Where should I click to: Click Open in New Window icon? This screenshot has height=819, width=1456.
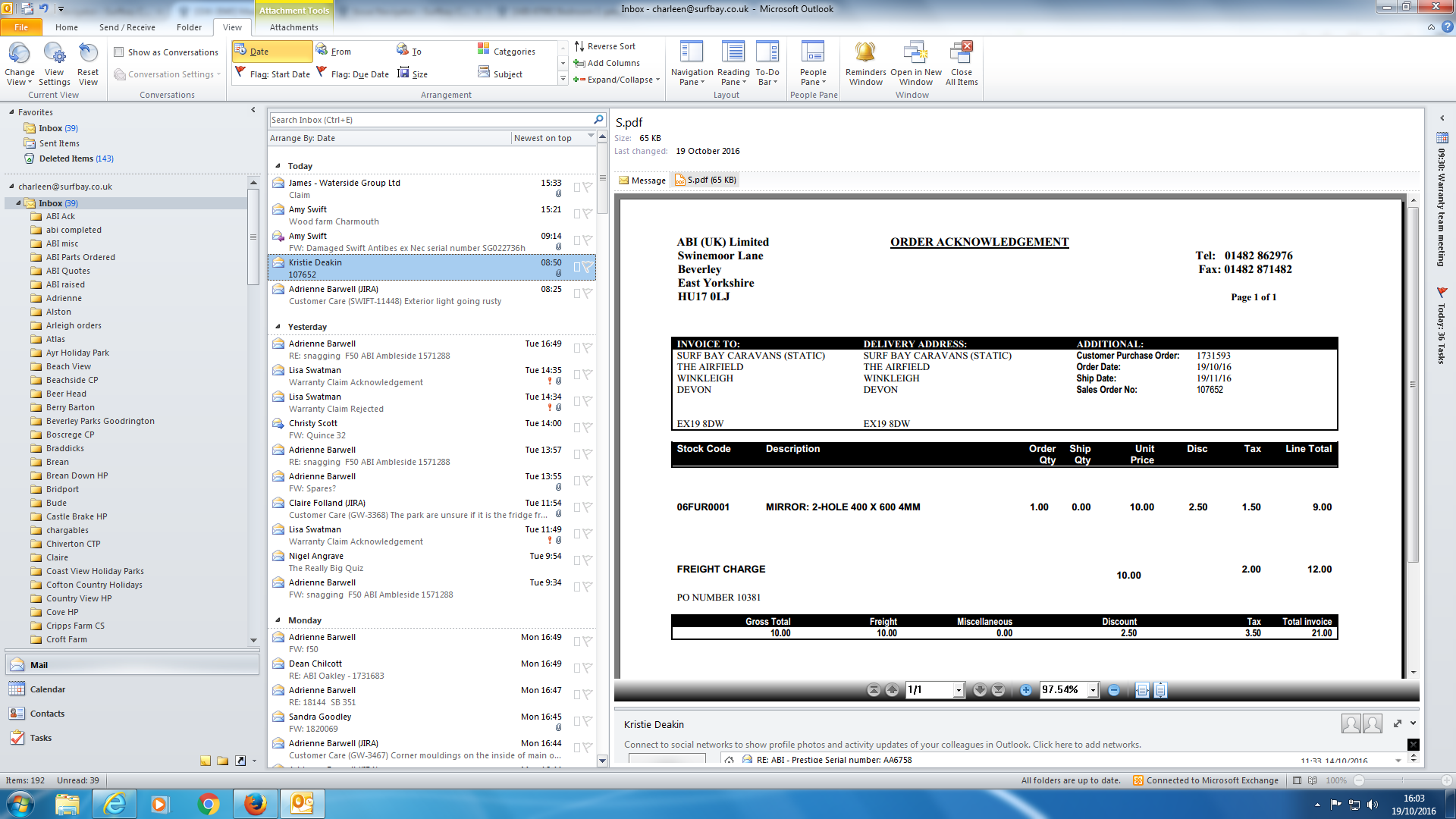point(915,53)
